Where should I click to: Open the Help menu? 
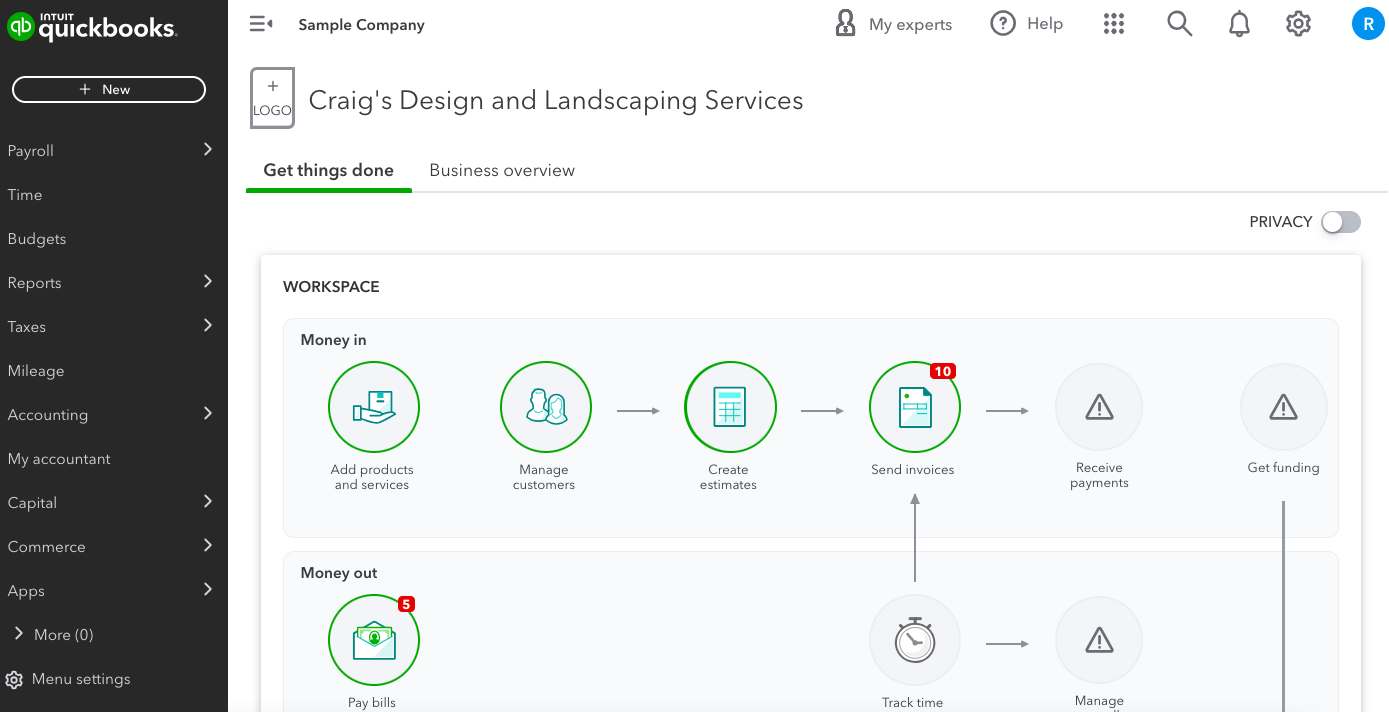(x=1026, y=24)
